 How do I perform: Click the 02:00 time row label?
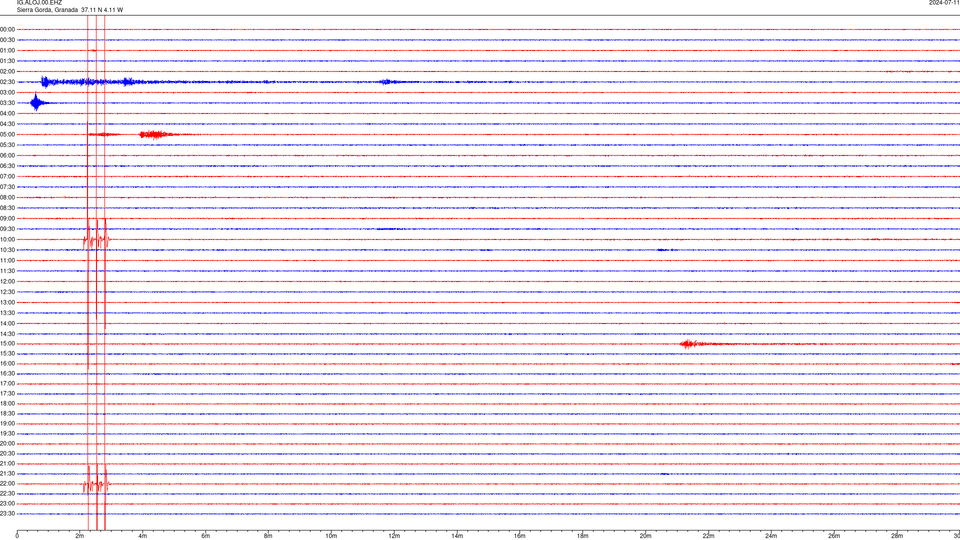(x=7, y=72)
